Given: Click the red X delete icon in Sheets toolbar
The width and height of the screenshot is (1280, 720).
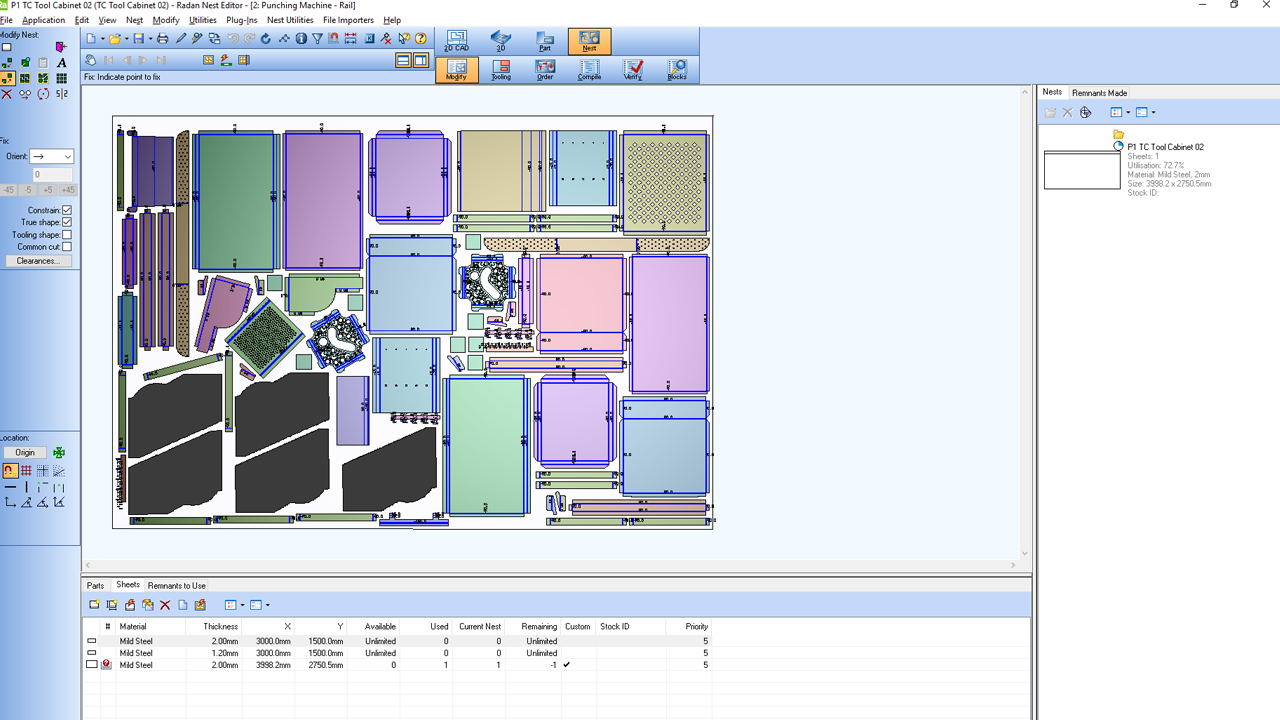Looking at the screenshot, I should [x=165, y=605].
